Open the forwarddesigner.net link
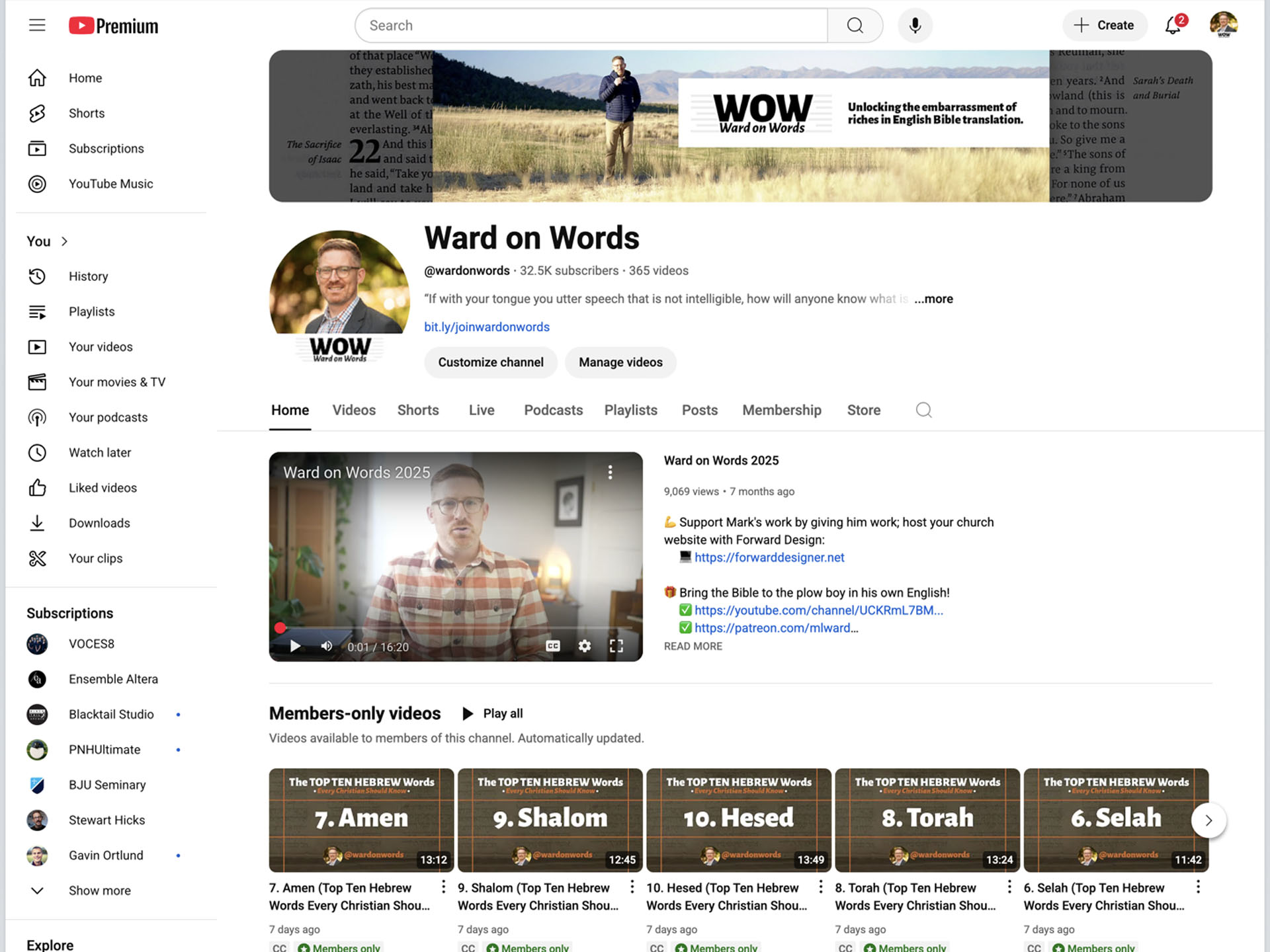The height and width of the screenshot is (952, 1270). click(x=769, y=557)
